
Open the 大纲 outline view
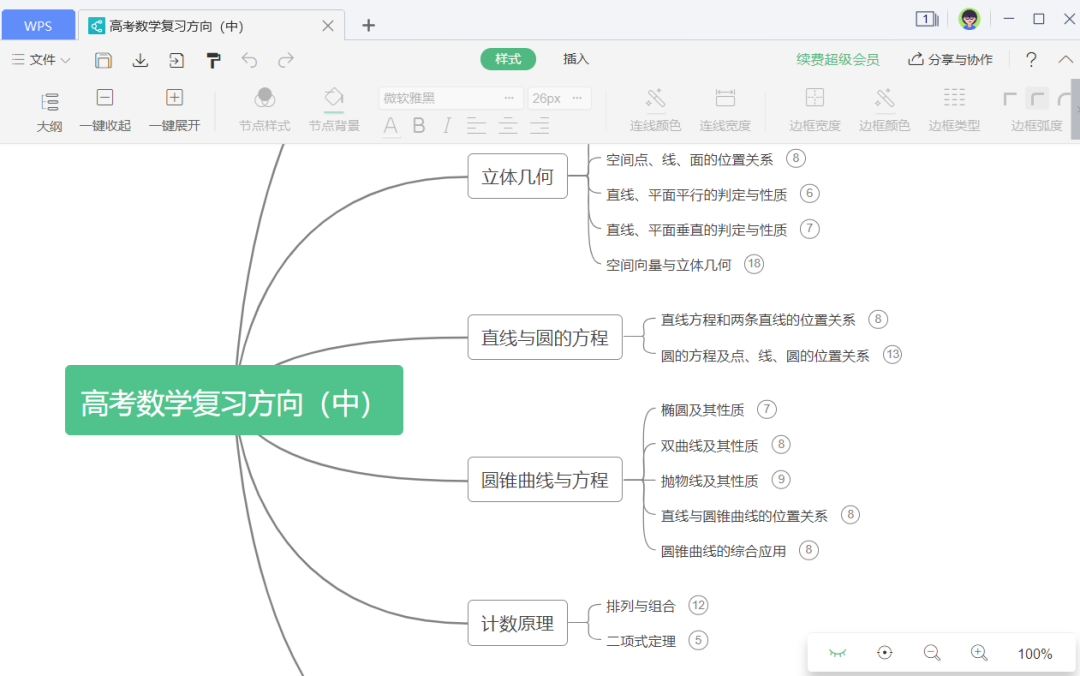point(49,110)
